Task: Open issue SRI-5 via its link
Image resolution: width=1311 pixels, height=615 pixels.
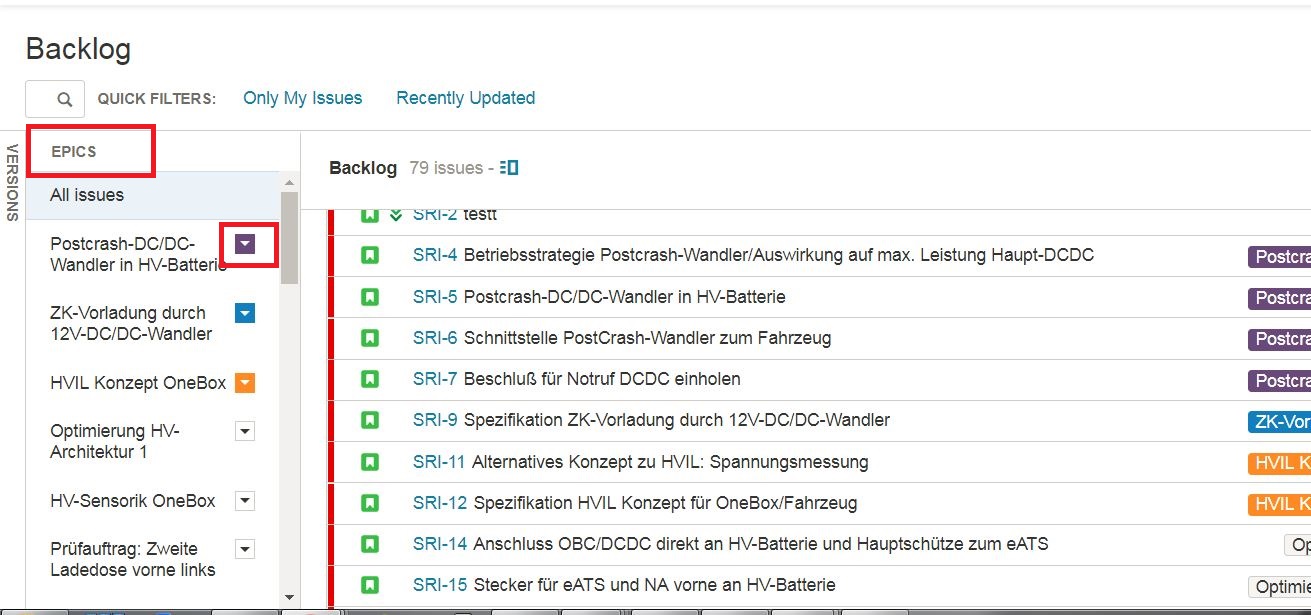Action: 432,297
